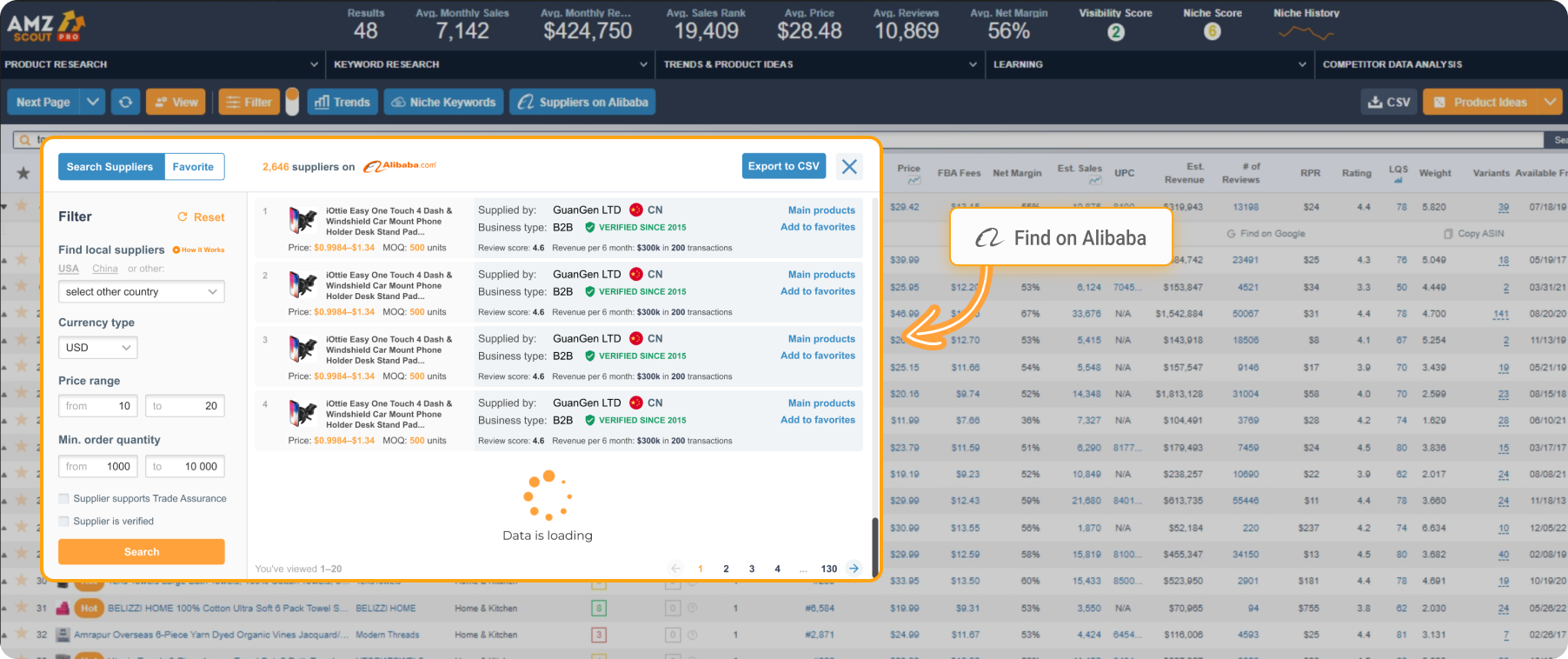Screen dimensions: 1568x659
Task: Switch to Search Suppliers tab
Action: (x=110, y=167)
